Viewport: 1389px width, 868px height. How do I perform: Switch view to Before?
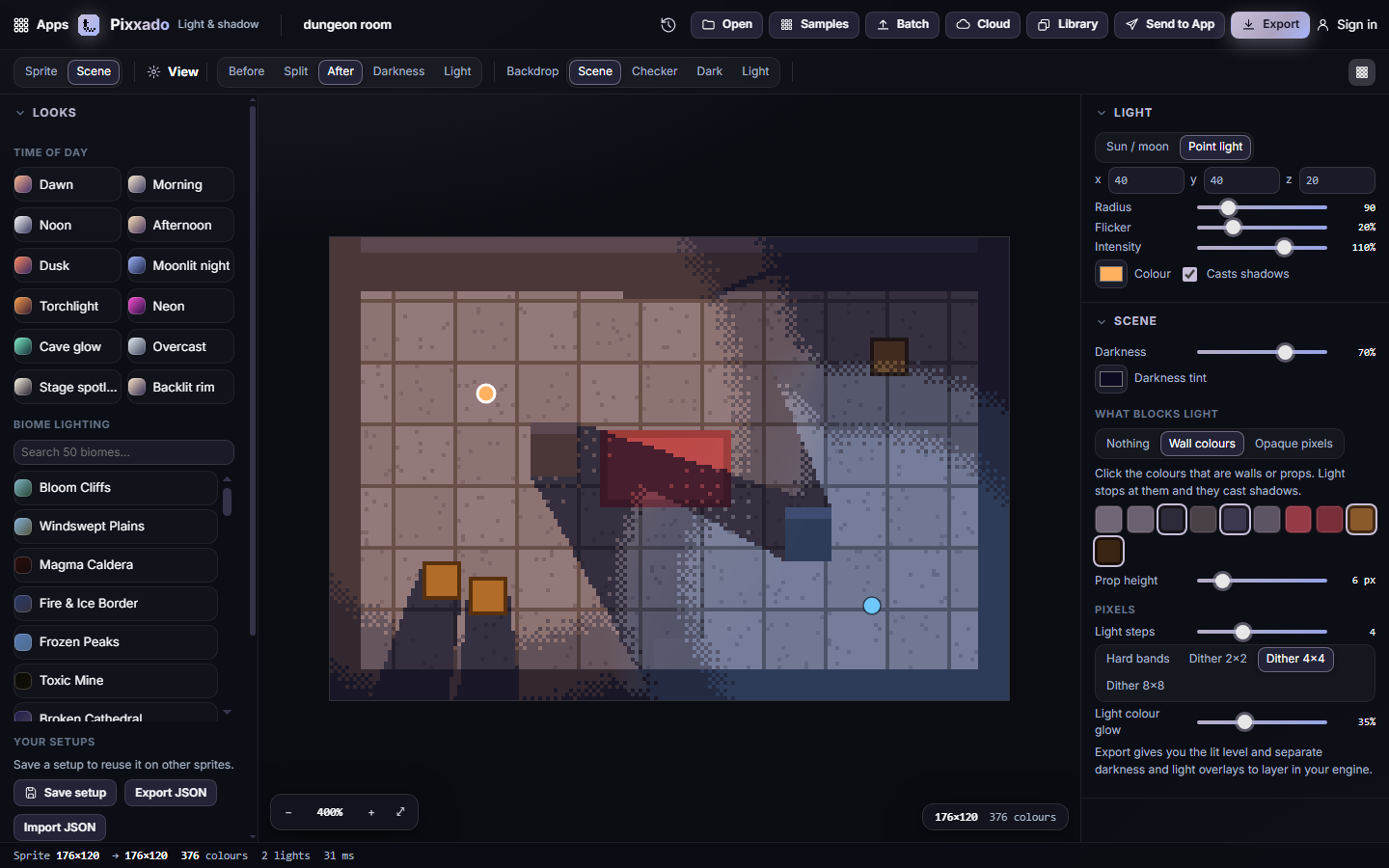coord(247,71)
